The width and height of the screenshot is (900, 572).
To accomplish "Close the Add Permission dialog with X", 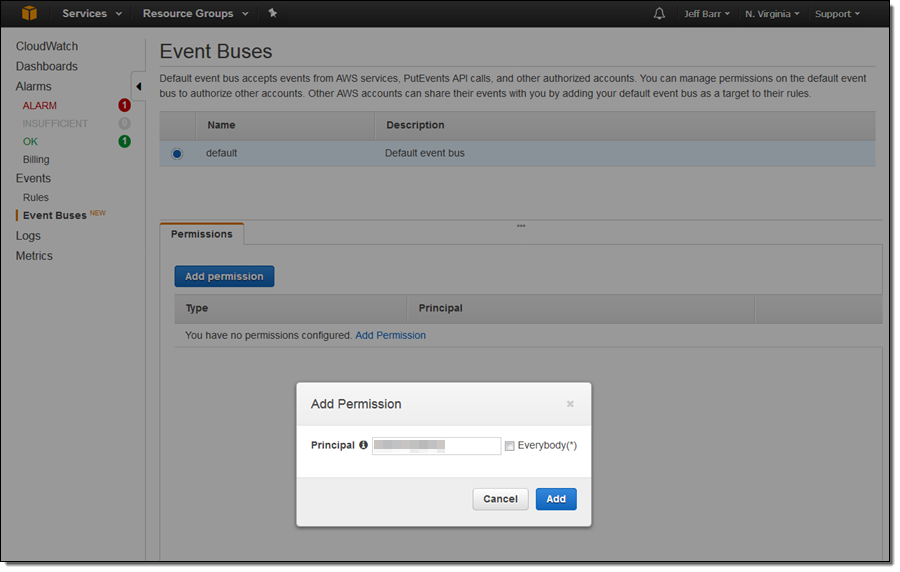I will click(570, 404).
